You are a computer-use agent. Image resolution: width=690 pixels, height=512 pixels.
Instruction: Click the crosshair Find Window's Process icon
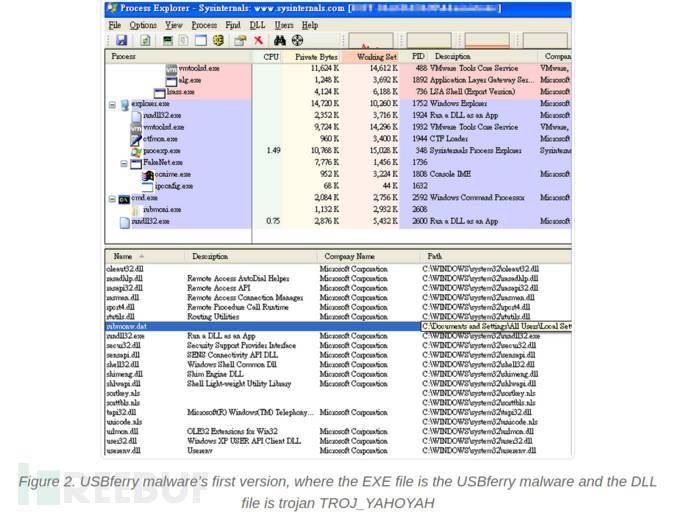[299, 40]
